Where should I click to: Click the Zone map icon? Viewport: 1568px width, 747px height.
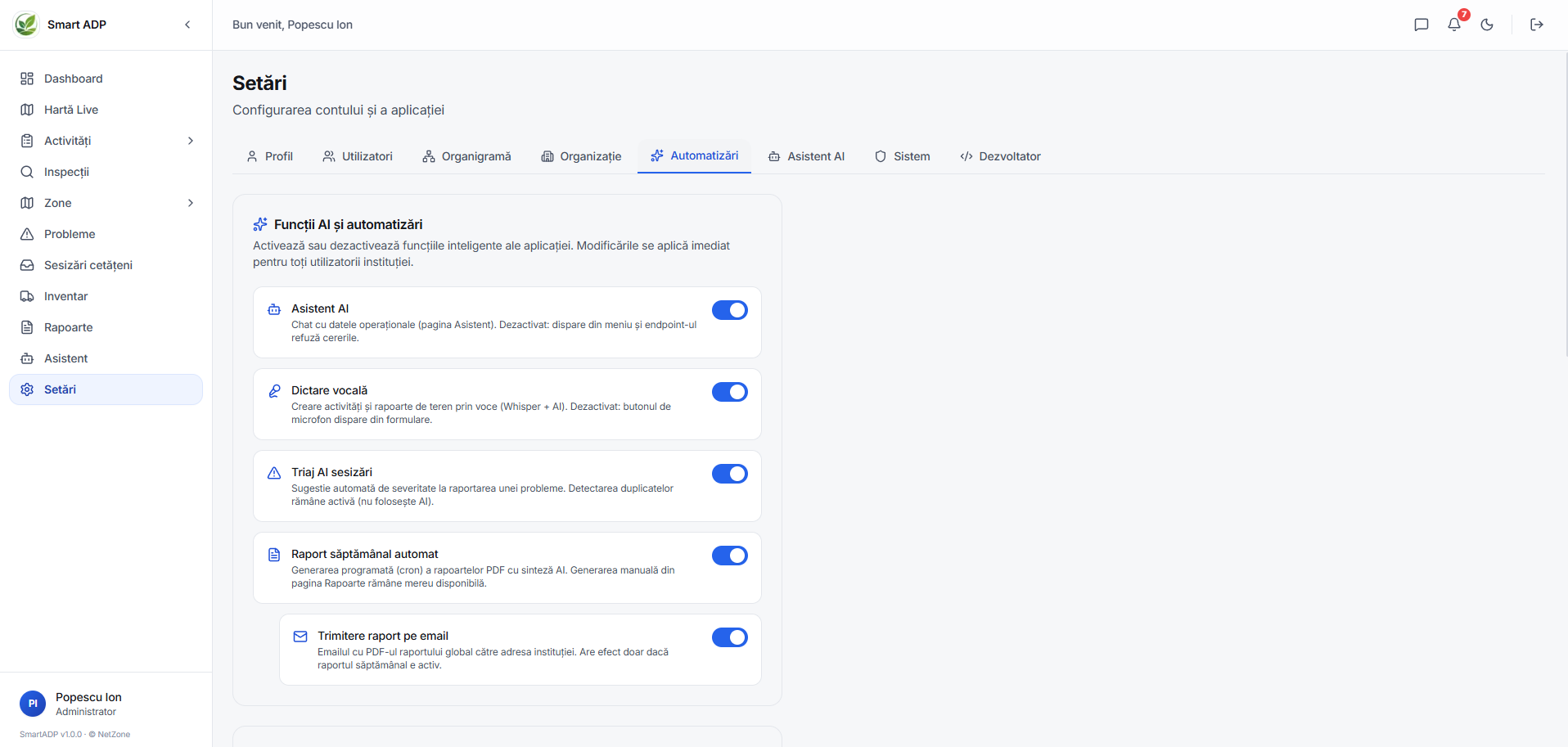(27, 203)
